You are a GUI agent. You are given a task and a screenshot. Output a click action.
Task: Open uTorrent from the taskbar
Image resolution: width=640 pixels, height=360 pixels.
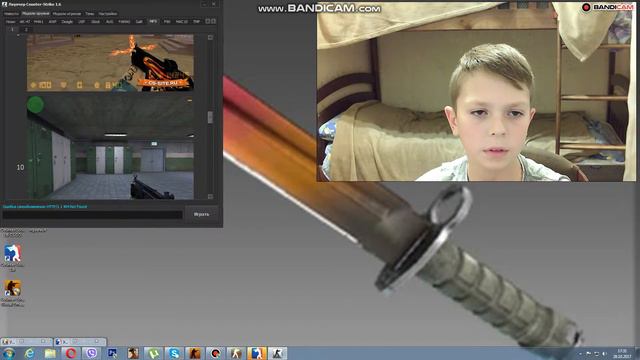click(153, 353)
